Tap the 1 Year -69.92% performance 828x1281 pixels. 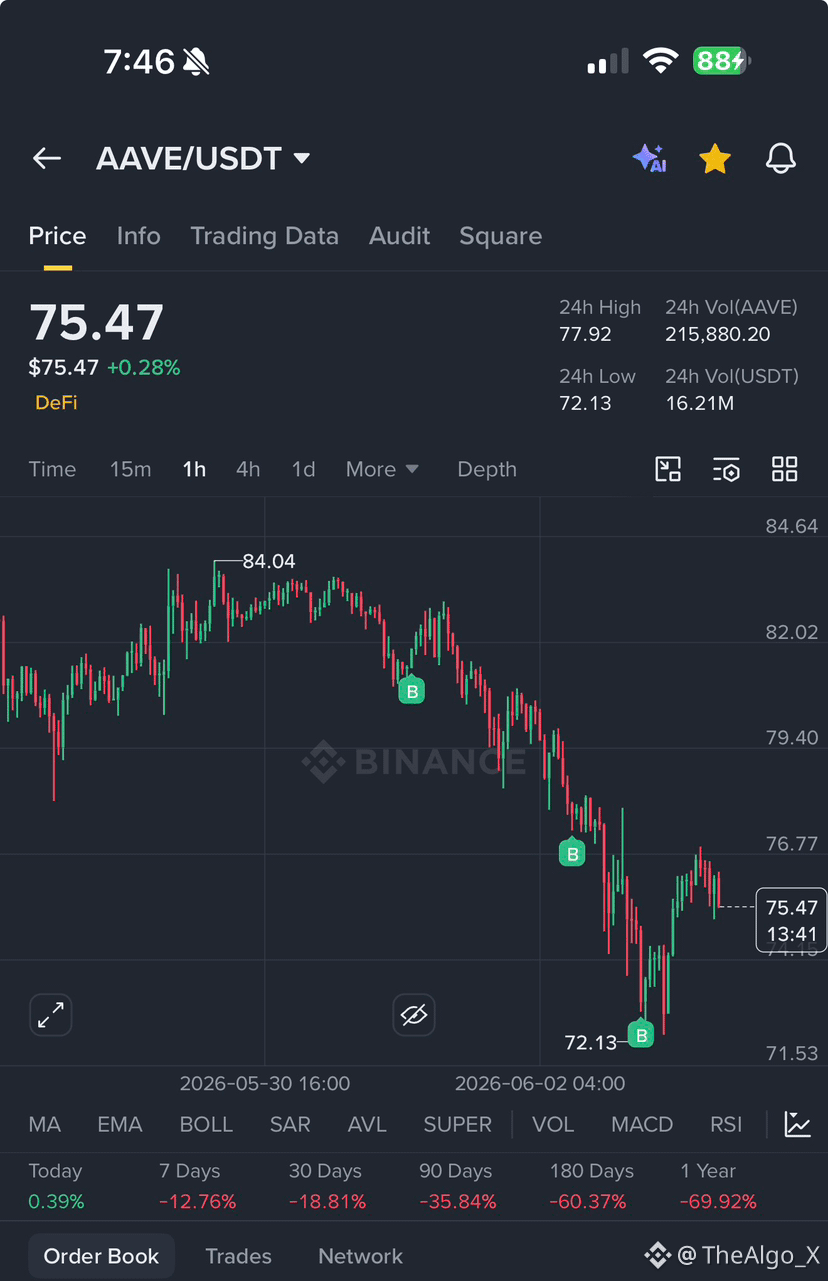(x=718, y=1186)
